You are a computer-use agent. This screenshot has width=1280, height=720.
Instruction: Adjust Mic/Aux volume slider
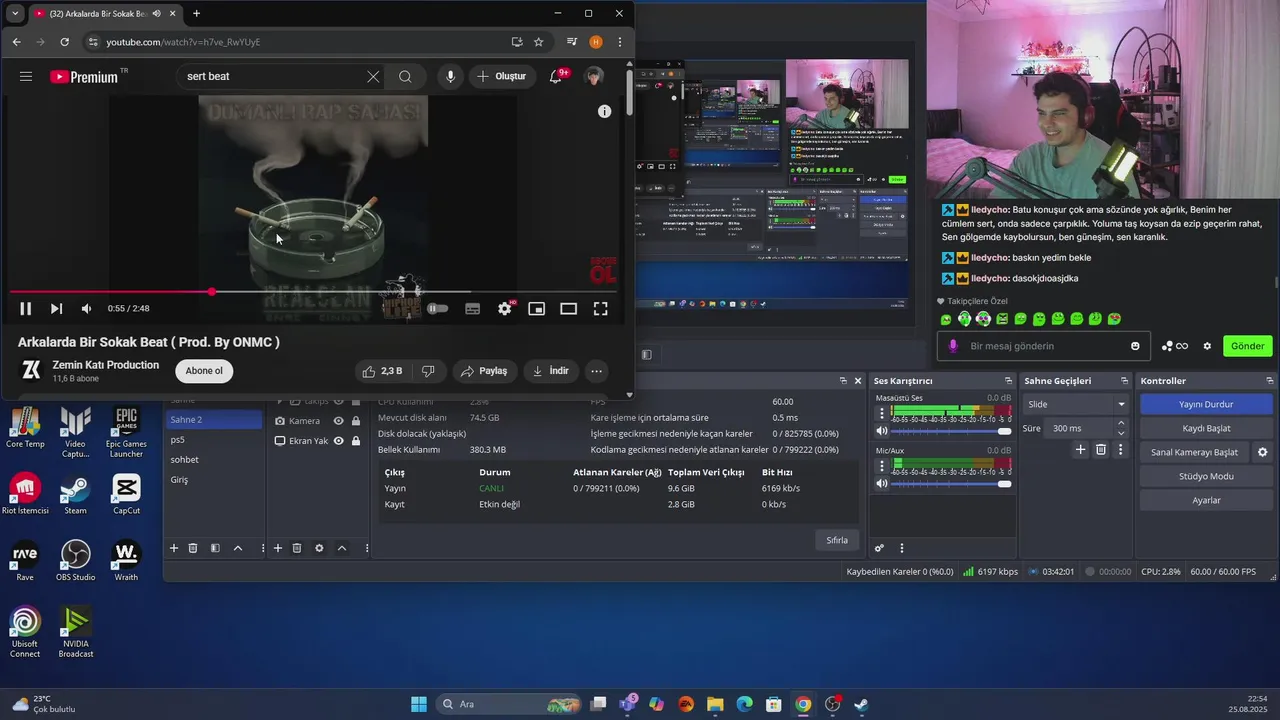click(x=951, y=483)
